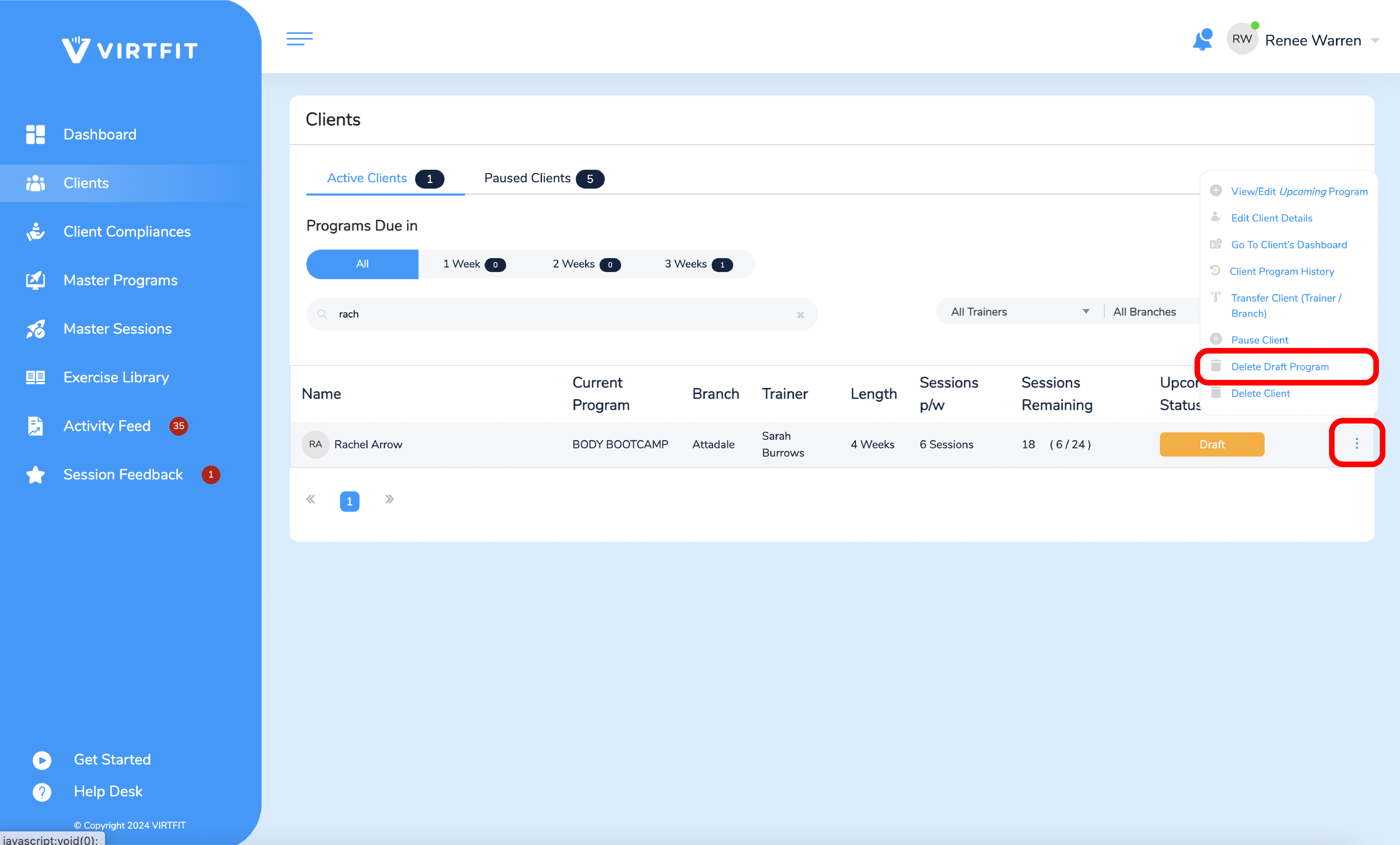Switch to the Paused Clients tab
1400x845 pixels.
pyautogui.click(x=544, y=179)
